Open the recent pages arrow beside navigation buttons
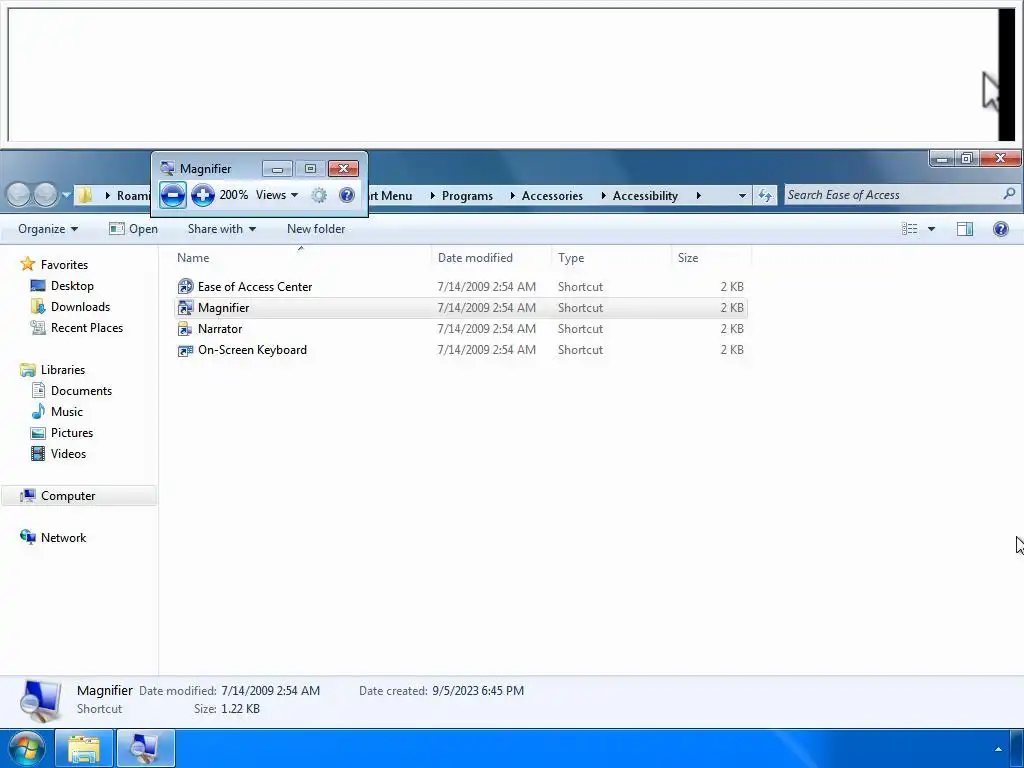The height and width of the screenshot is (768, 1024). pos(66,195)
